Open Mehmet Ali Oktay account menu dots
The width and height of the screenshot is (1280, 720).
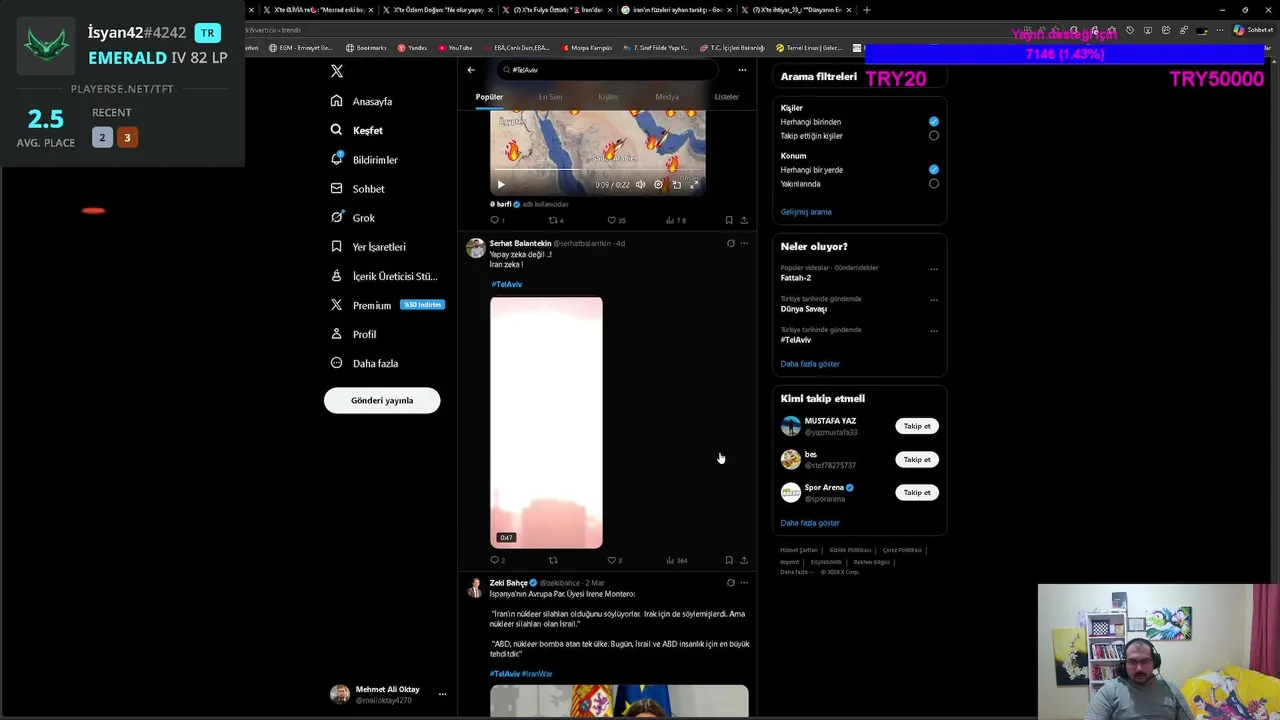pyautogui.click(x=442, y=694)
